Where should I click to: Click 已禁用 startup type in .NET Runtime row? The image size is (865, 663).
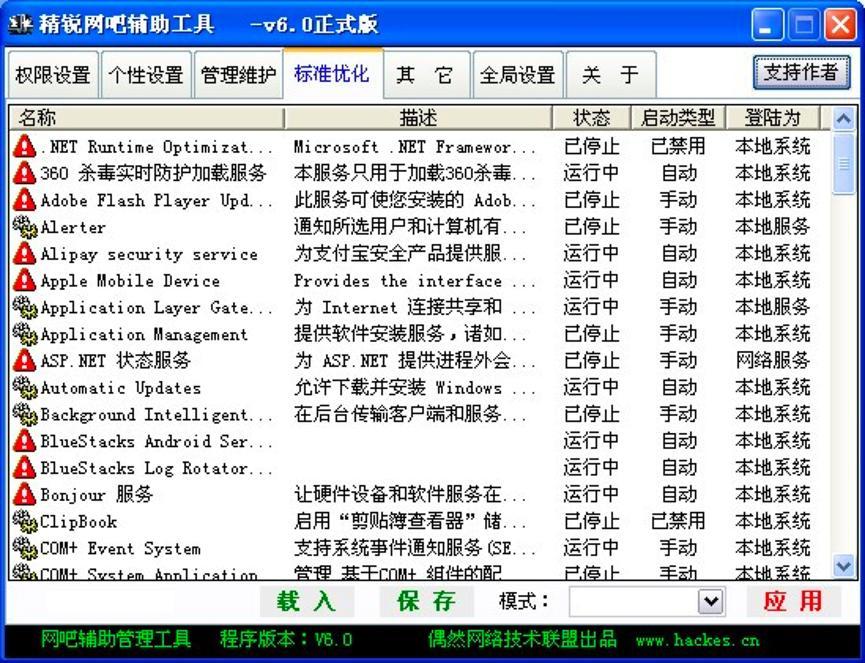click(678, 147)
